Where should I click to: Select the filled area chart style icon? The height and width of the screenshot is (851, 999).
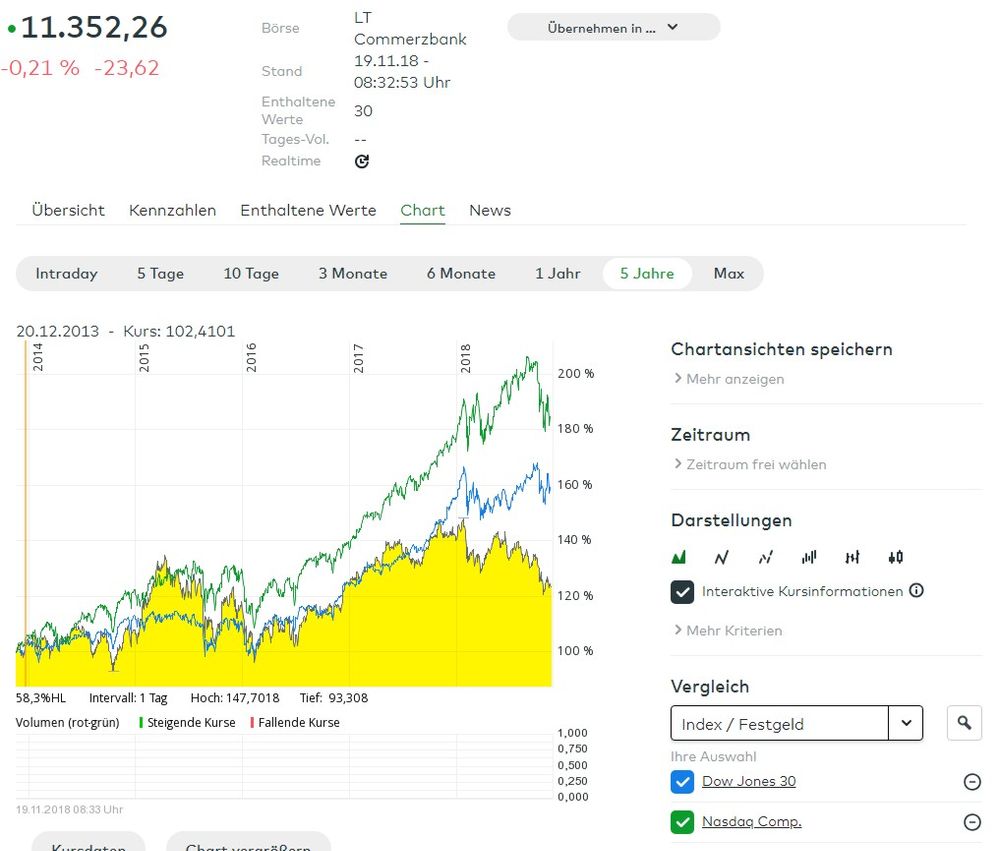click(x=679, y=557)
